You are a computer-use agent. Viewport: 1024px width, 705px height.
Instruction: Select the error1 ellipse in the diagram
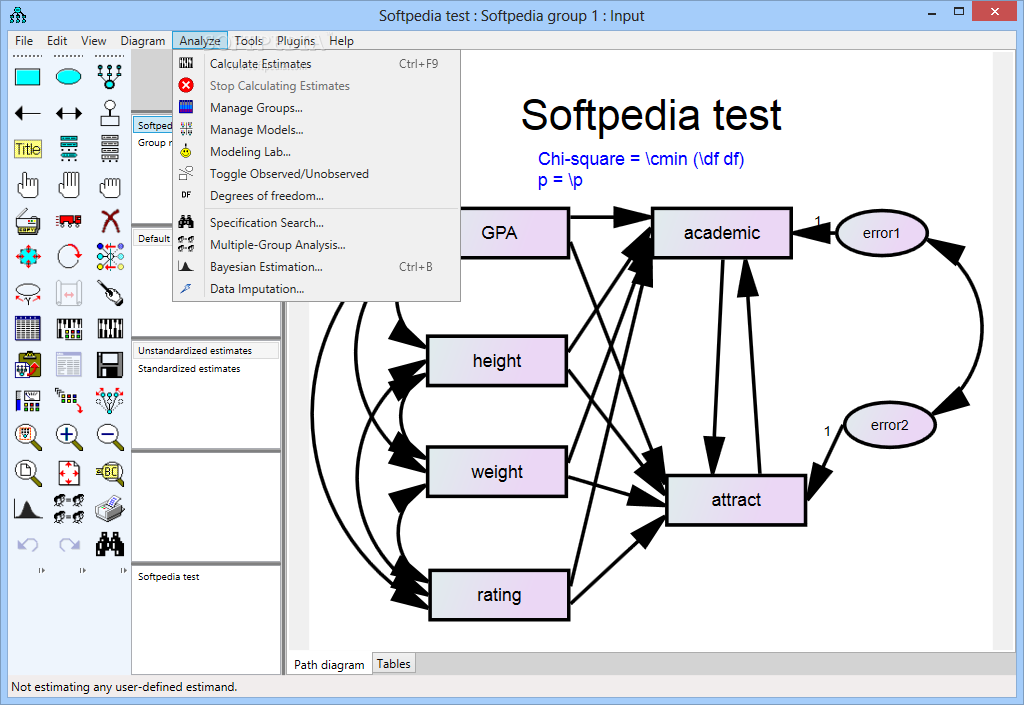[882, 233]
